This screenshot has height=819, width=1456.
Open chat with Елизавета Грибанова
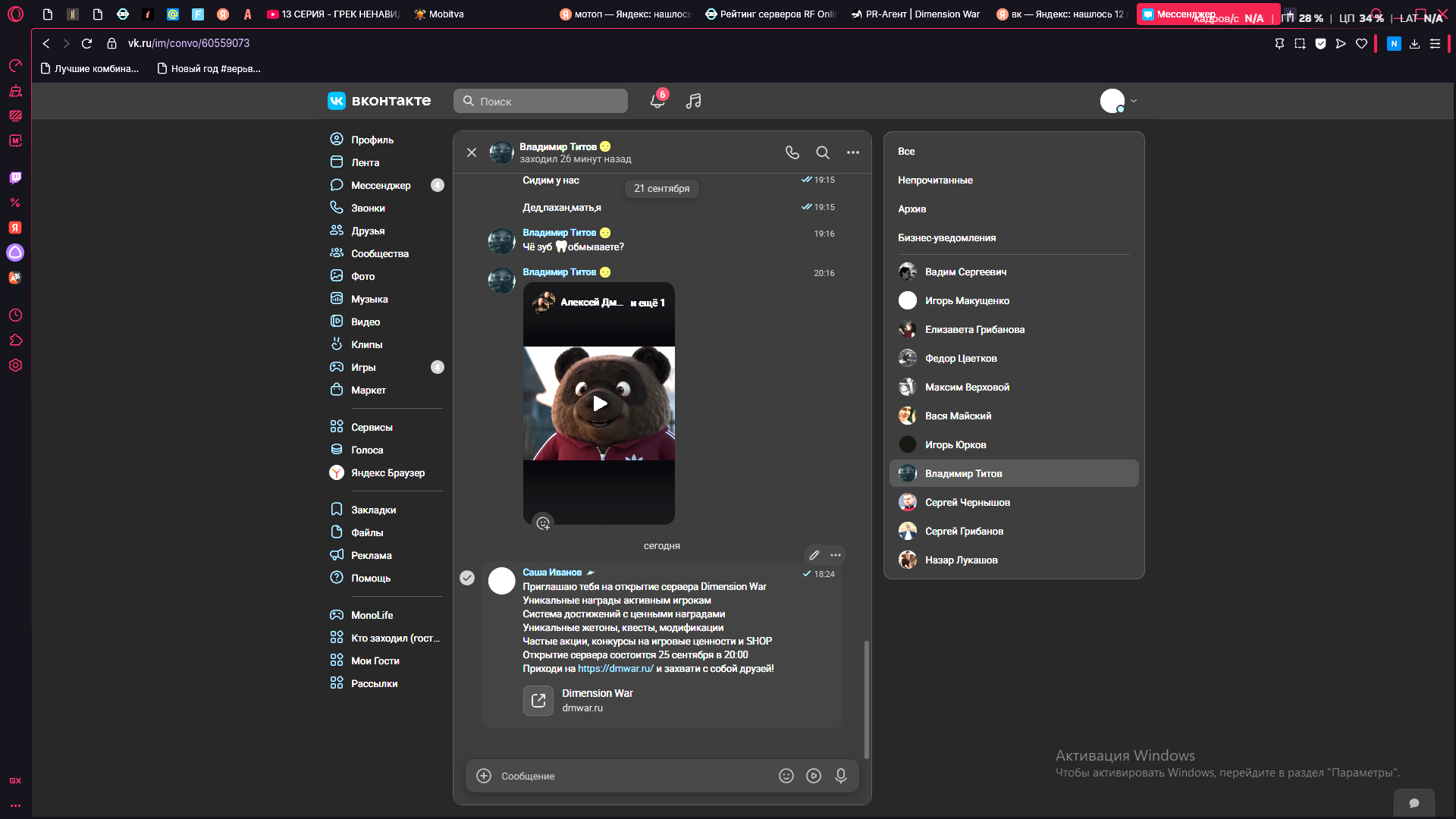1014,329
